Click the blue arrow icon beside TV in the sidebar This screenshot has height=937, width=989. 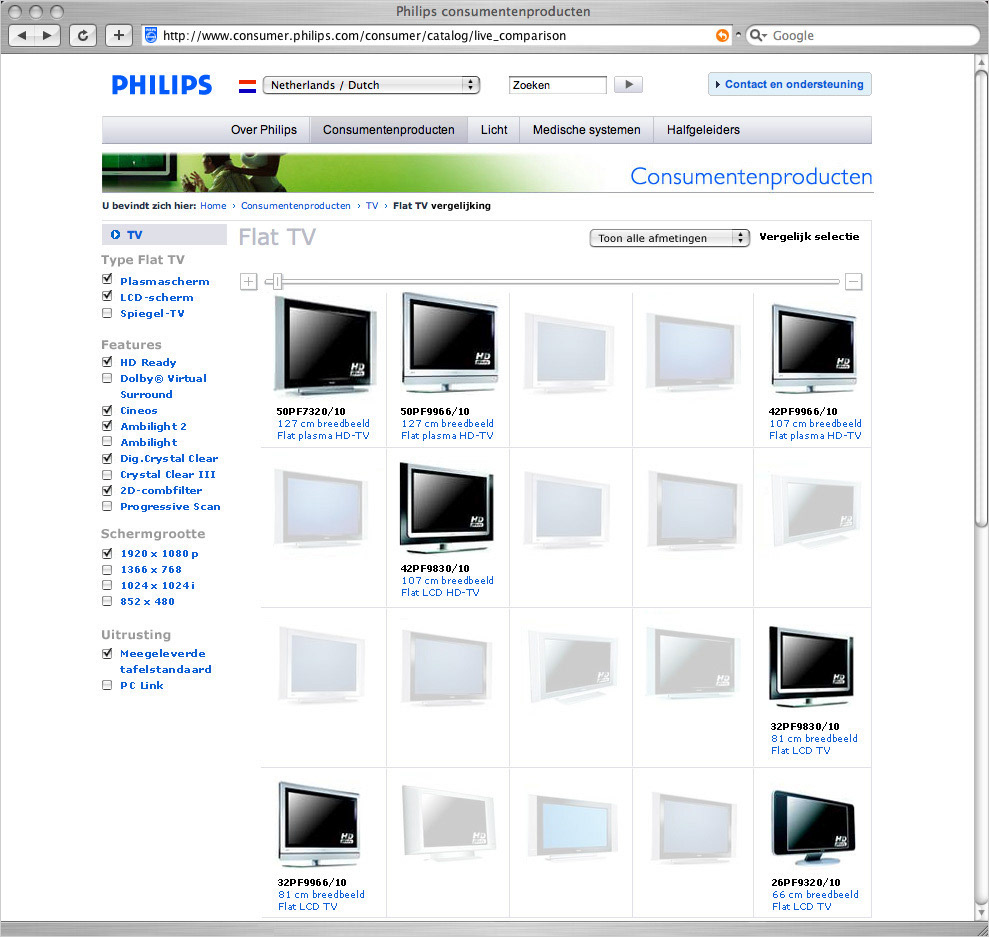pos(115,235)
